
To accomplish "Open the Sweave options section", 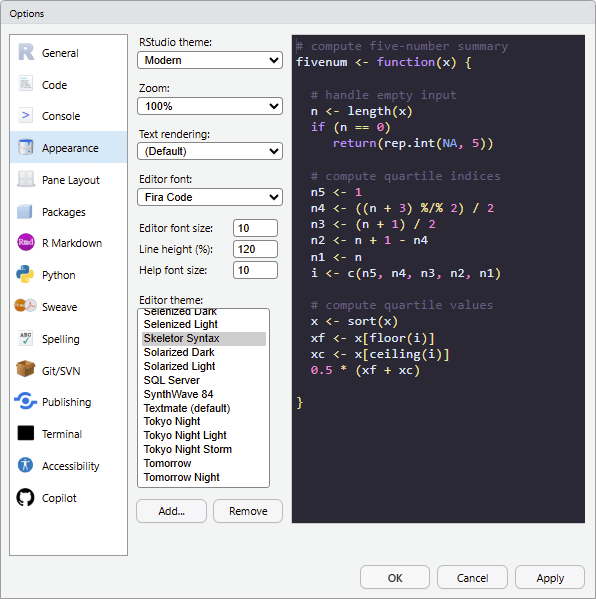I will tap(69, 307).
